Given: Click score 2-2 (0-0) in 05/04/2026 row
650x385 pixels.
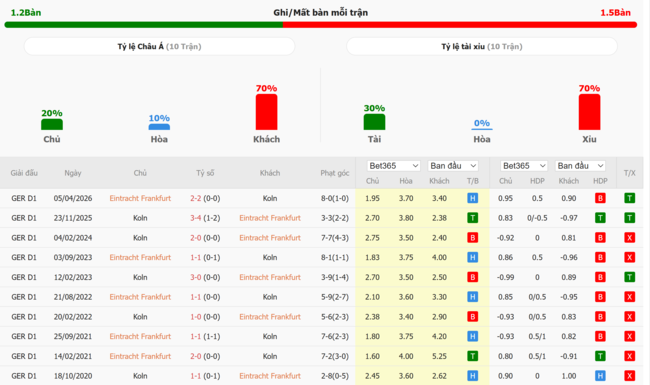Looking at the screenshot, I should [205, 198].
